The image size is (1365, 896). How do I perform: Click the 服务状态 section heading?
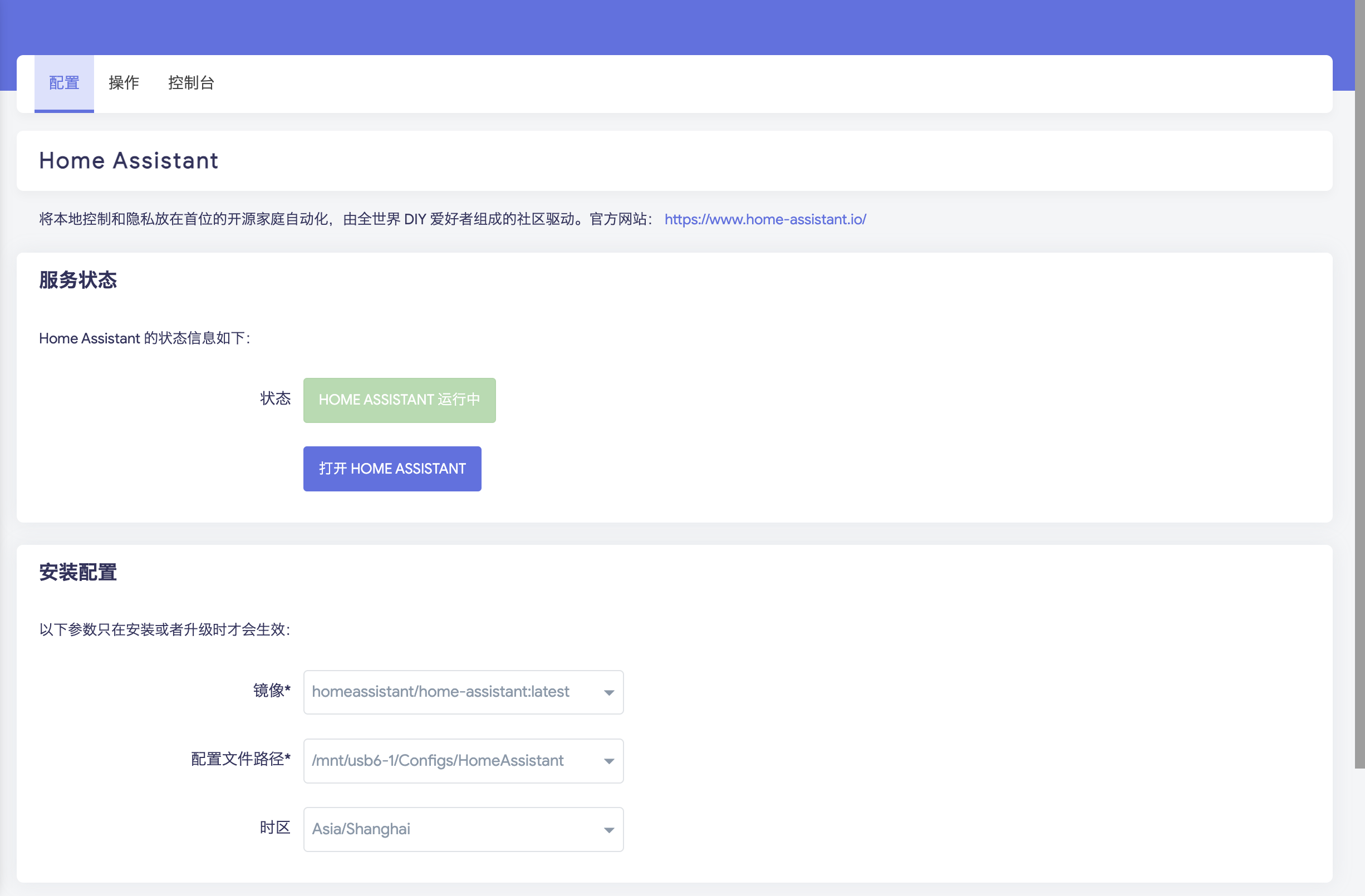coord(78,280)
